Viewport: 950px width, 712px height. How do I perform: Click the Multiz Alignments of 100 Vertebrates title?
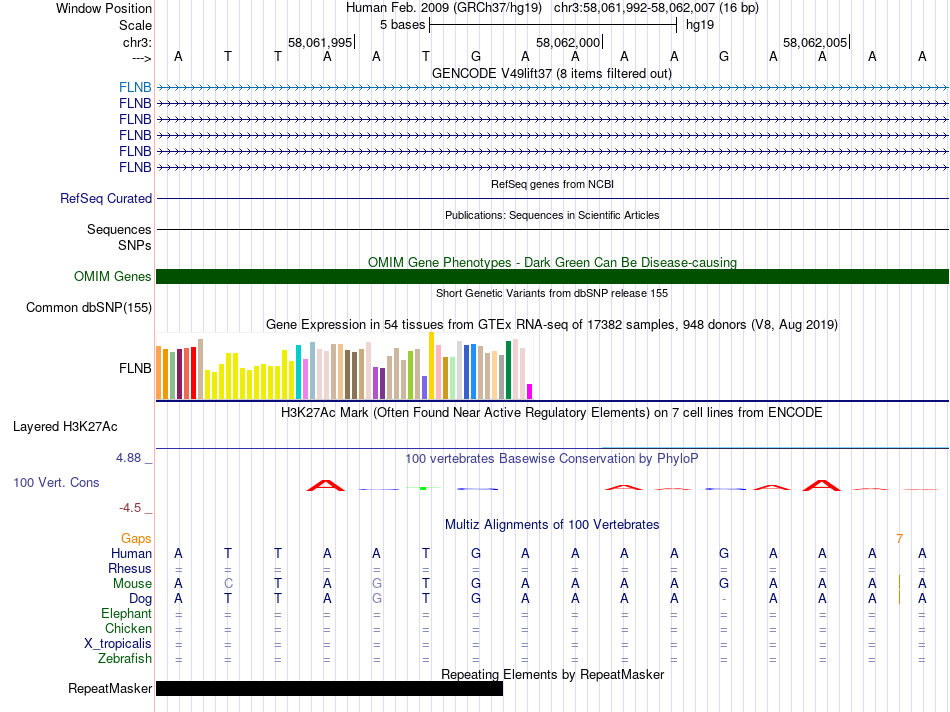(x=552, y=524)
